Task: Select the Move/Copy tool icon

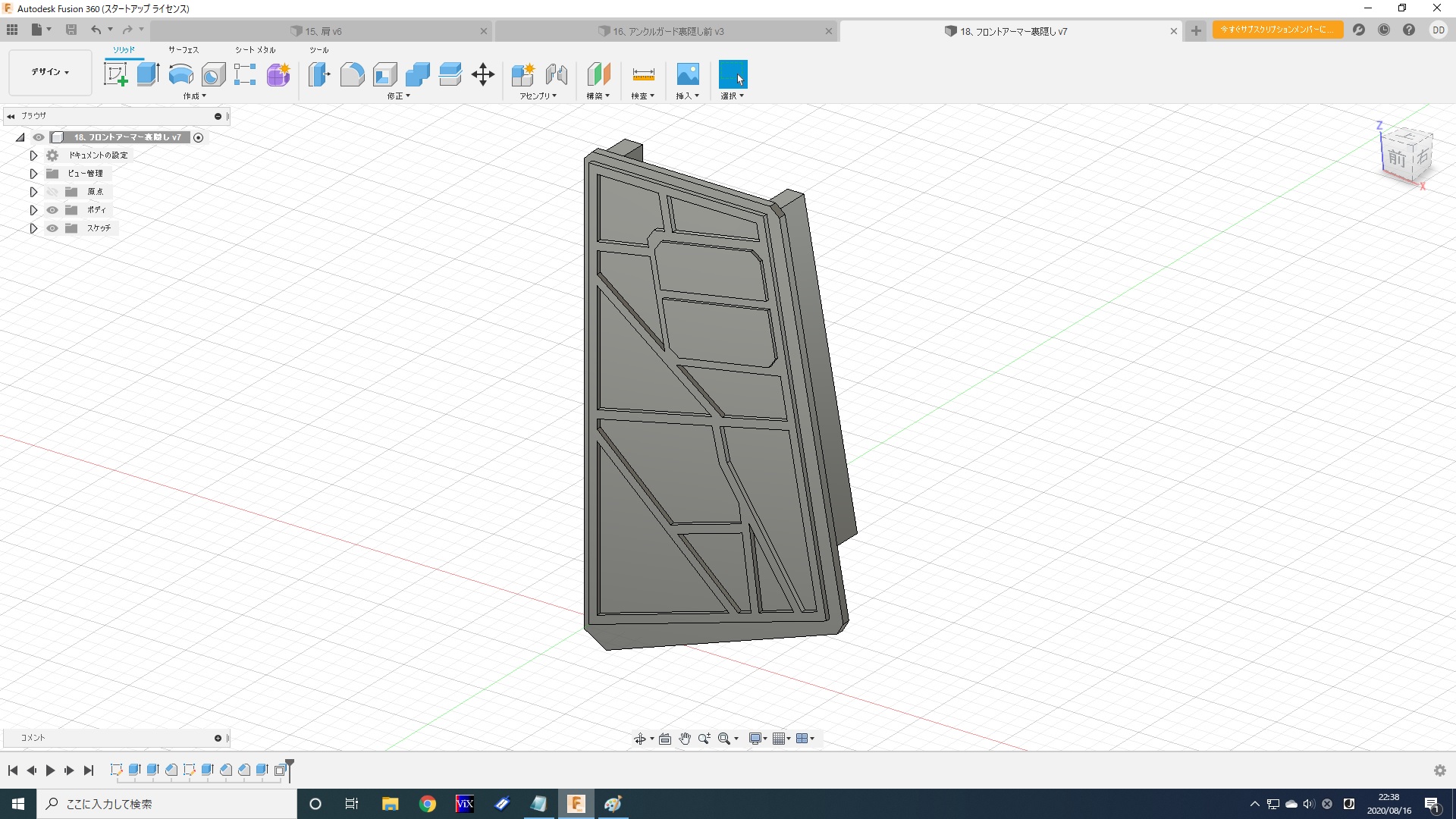Action: 483,74
